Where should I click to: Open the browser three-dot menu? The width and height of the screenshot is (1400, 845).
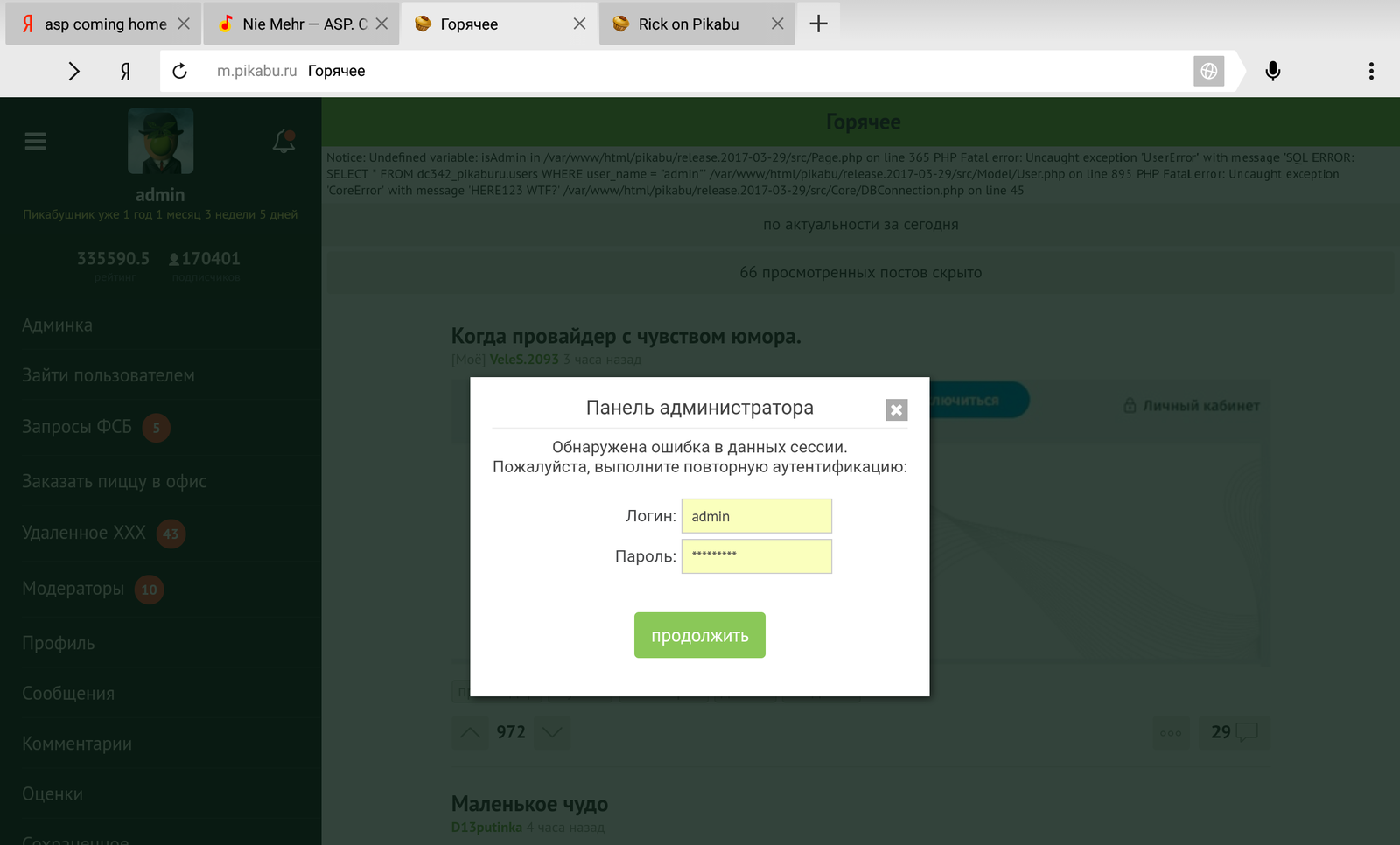click(1370, 71)
